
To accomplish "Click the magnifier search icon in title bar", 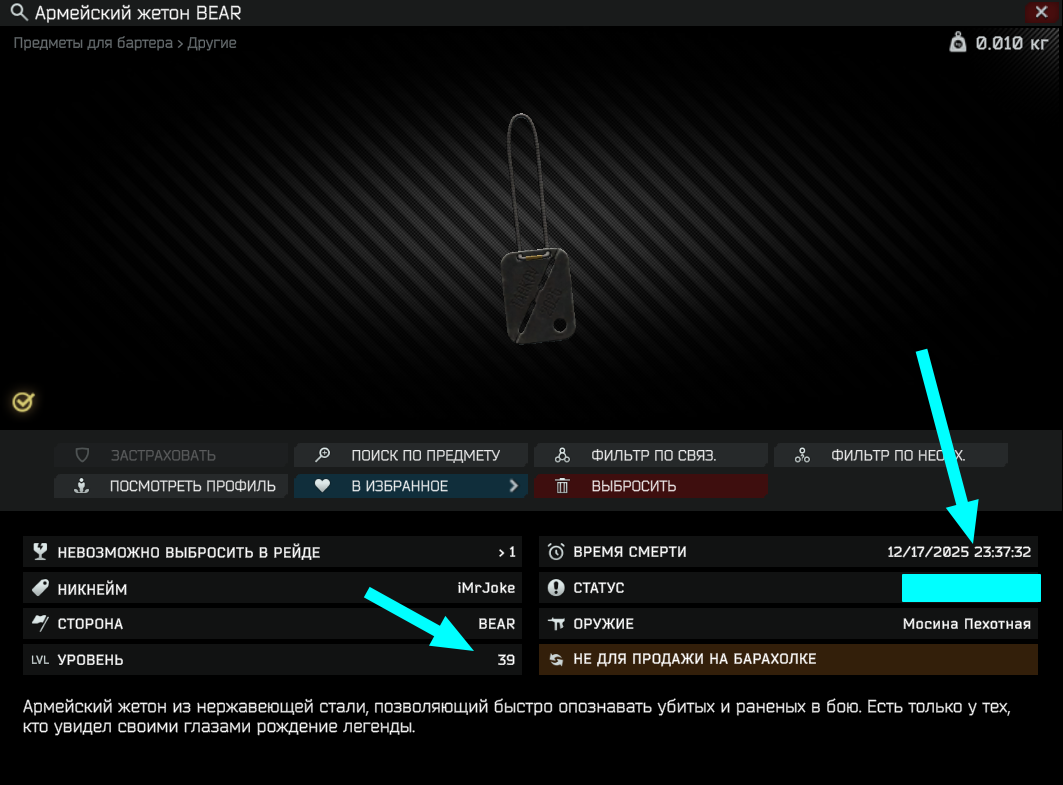I will click(19, 12).
